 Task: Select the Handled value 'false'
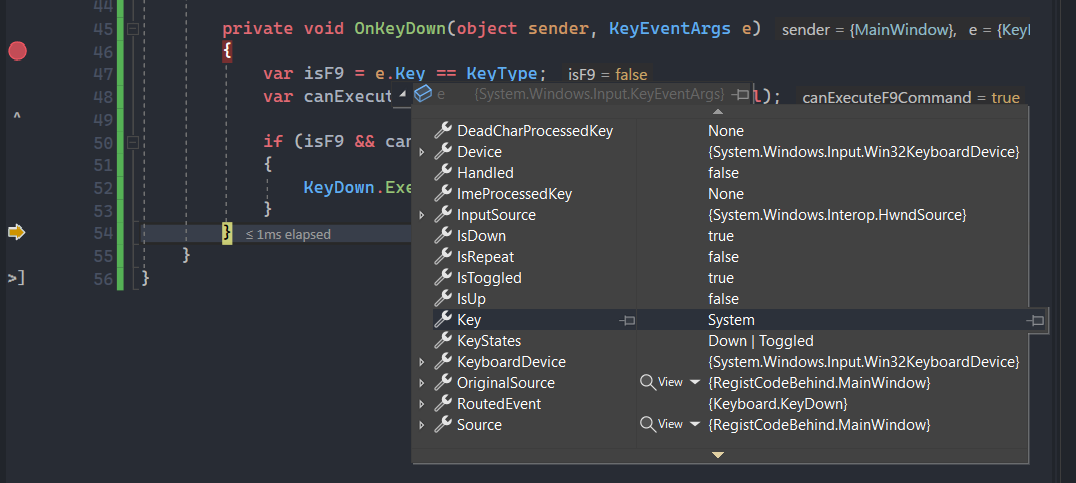point(723,173)
